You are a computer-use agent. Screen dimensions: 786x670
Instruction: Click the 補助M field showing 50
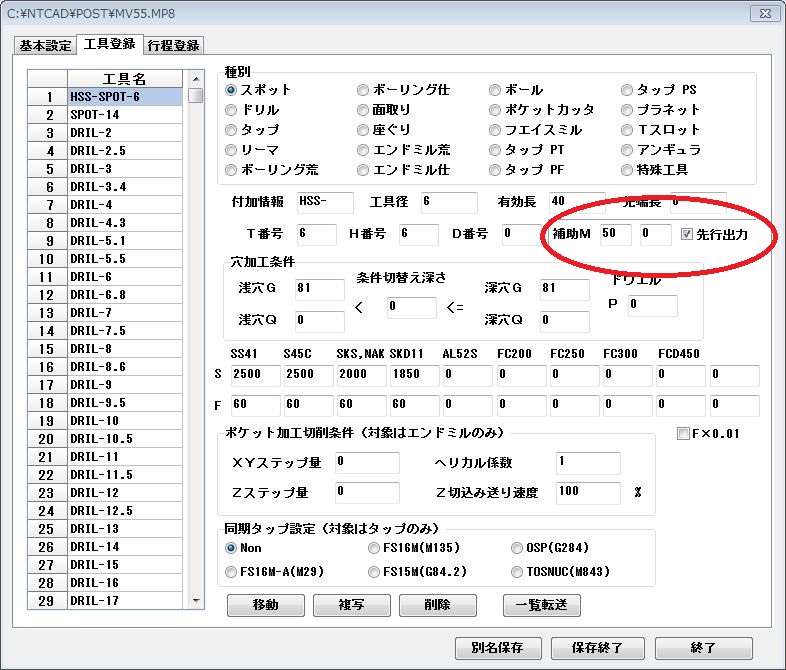[x=616, y=234]
